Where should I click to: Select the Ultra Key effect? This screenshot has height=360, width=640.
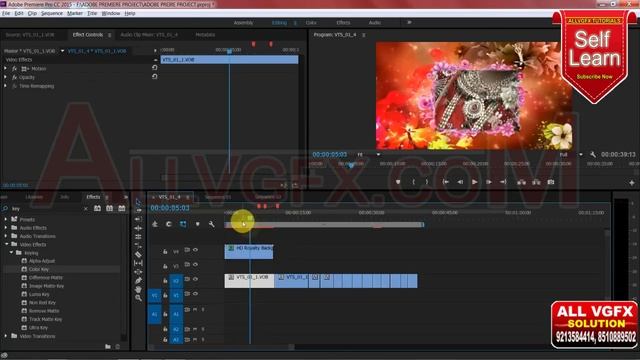pos(38,328)
